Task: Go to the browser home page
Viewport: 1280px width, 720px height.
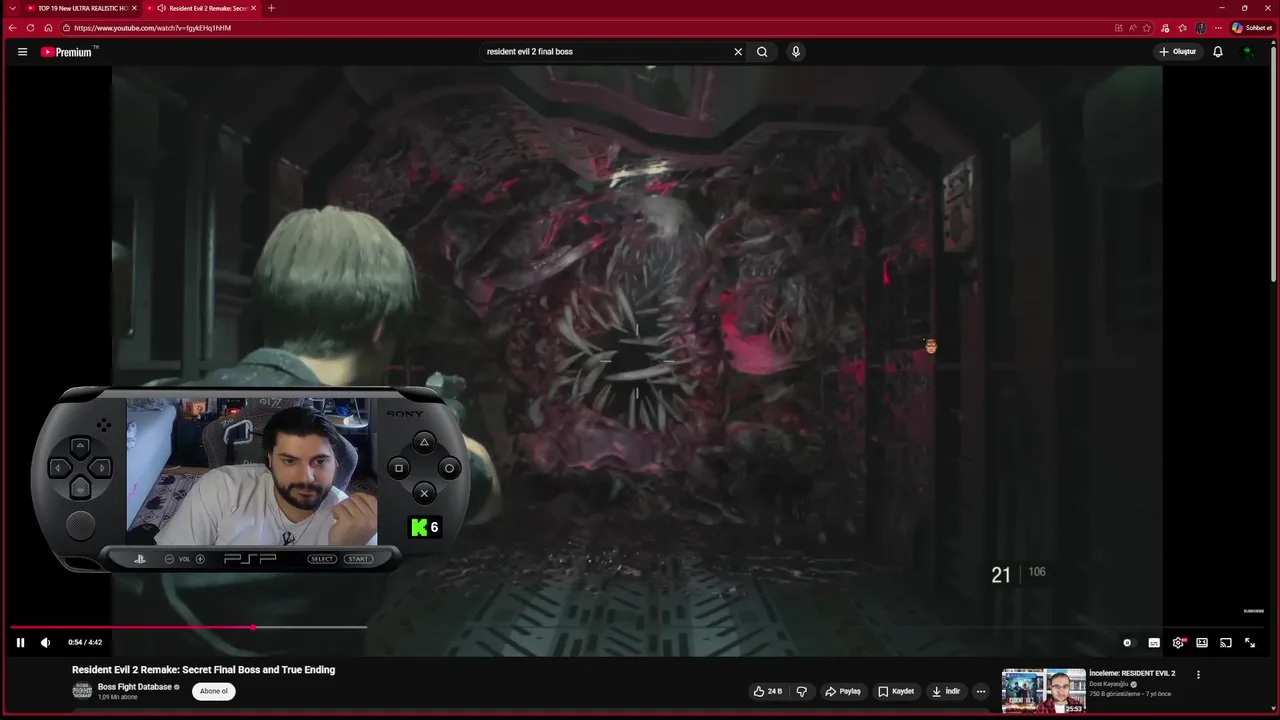Action: click(48, 28)
